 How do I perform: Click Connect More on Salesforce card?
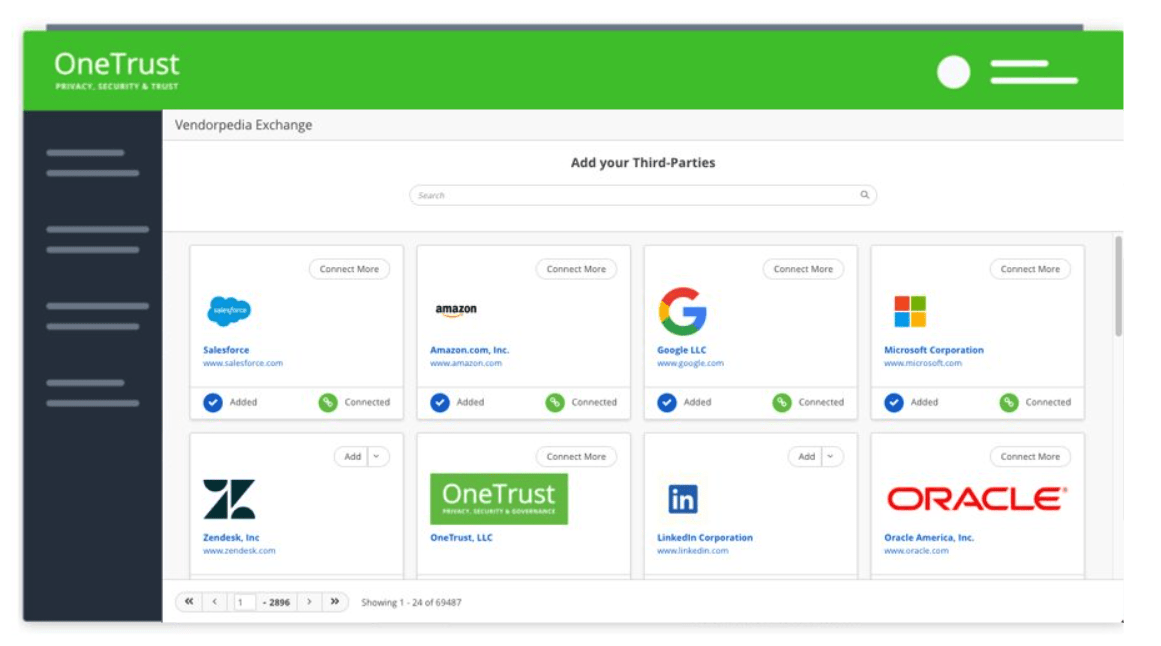point(349,269)
